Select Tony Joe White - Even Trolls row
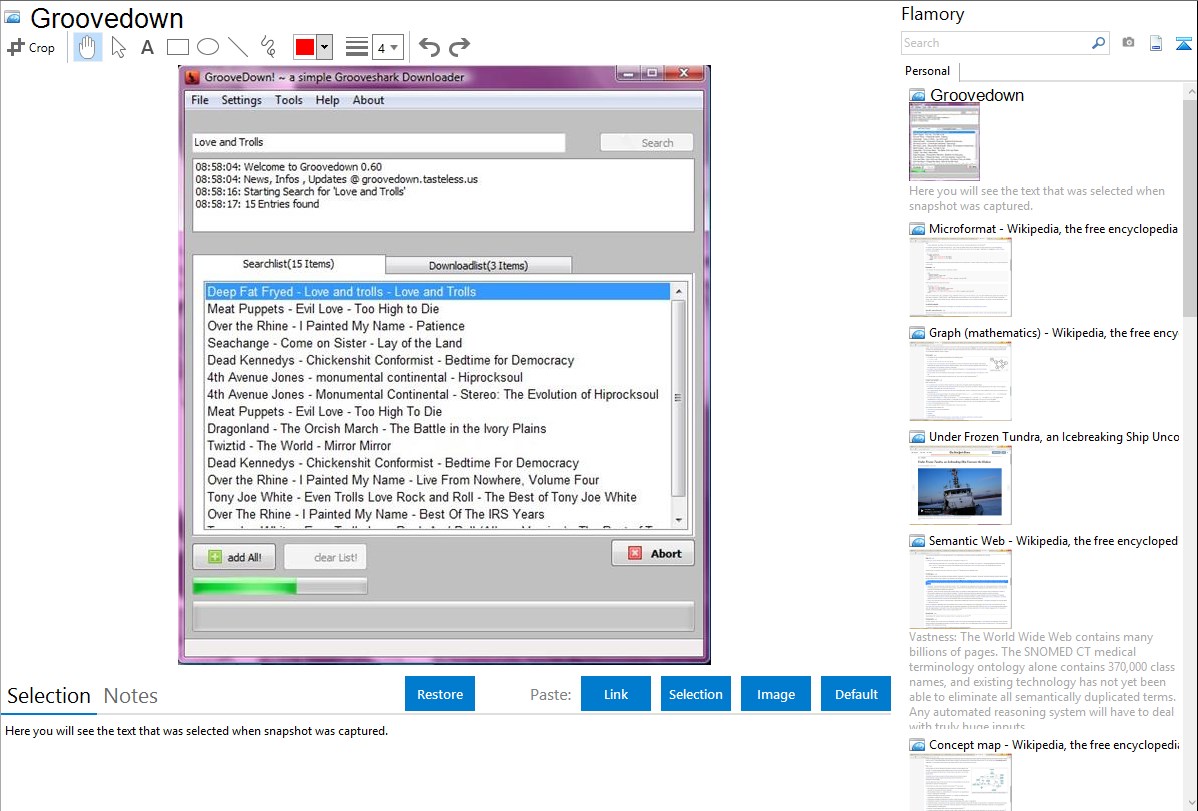Screen dimensions: 1198x811 pyautogui.click(x=437, y=497)
